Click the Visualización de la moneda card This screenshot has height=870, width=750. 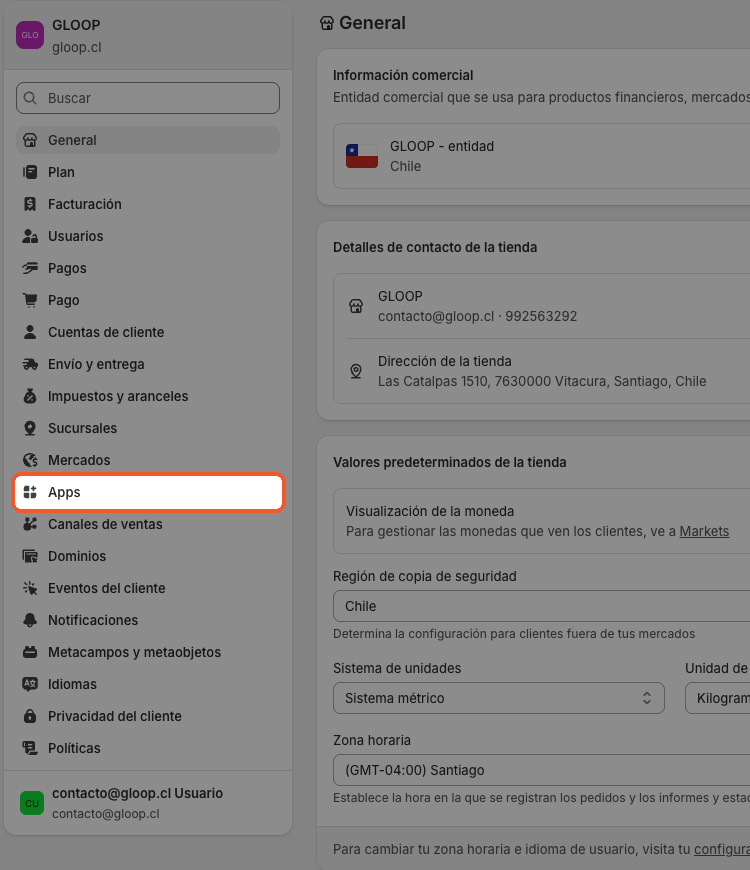[541, 521]
